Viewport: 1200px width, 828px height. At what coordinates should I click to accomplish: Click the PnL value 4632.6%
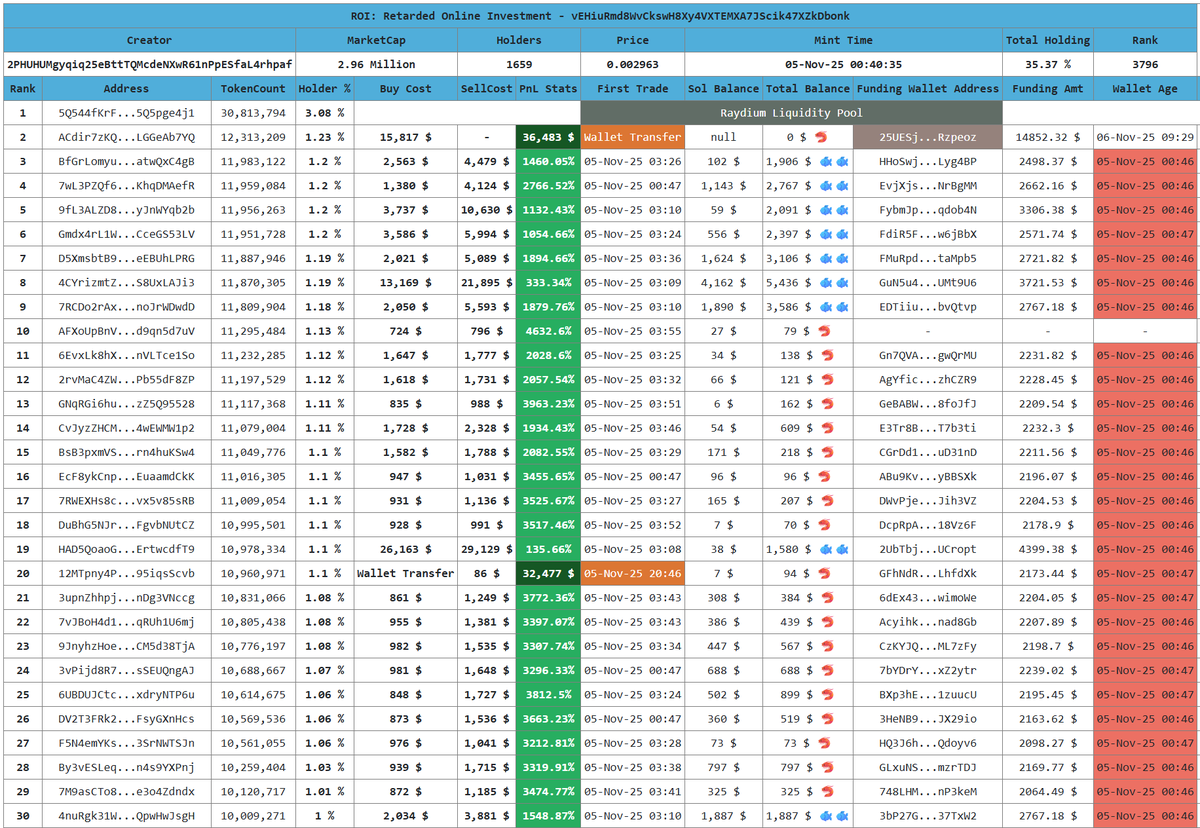pyautogui.click(x=548, y=331)
